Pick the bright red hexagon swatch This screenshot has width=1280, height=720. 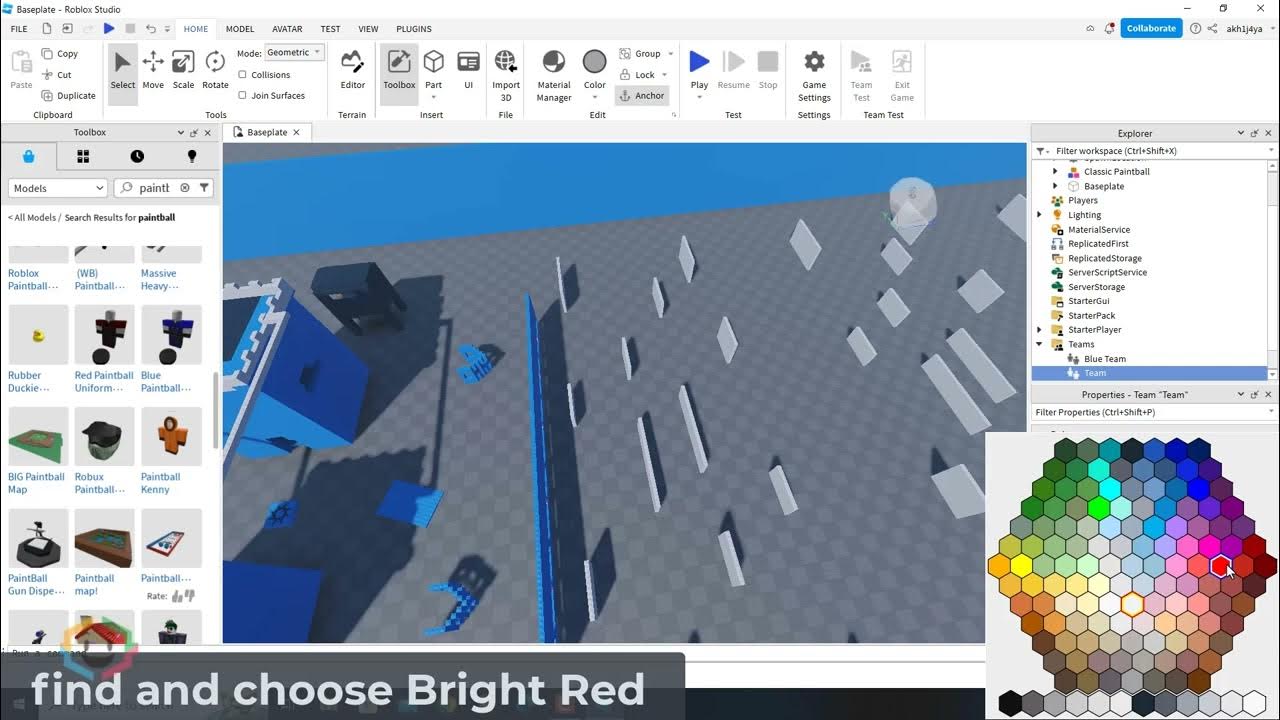[1221, 566]
